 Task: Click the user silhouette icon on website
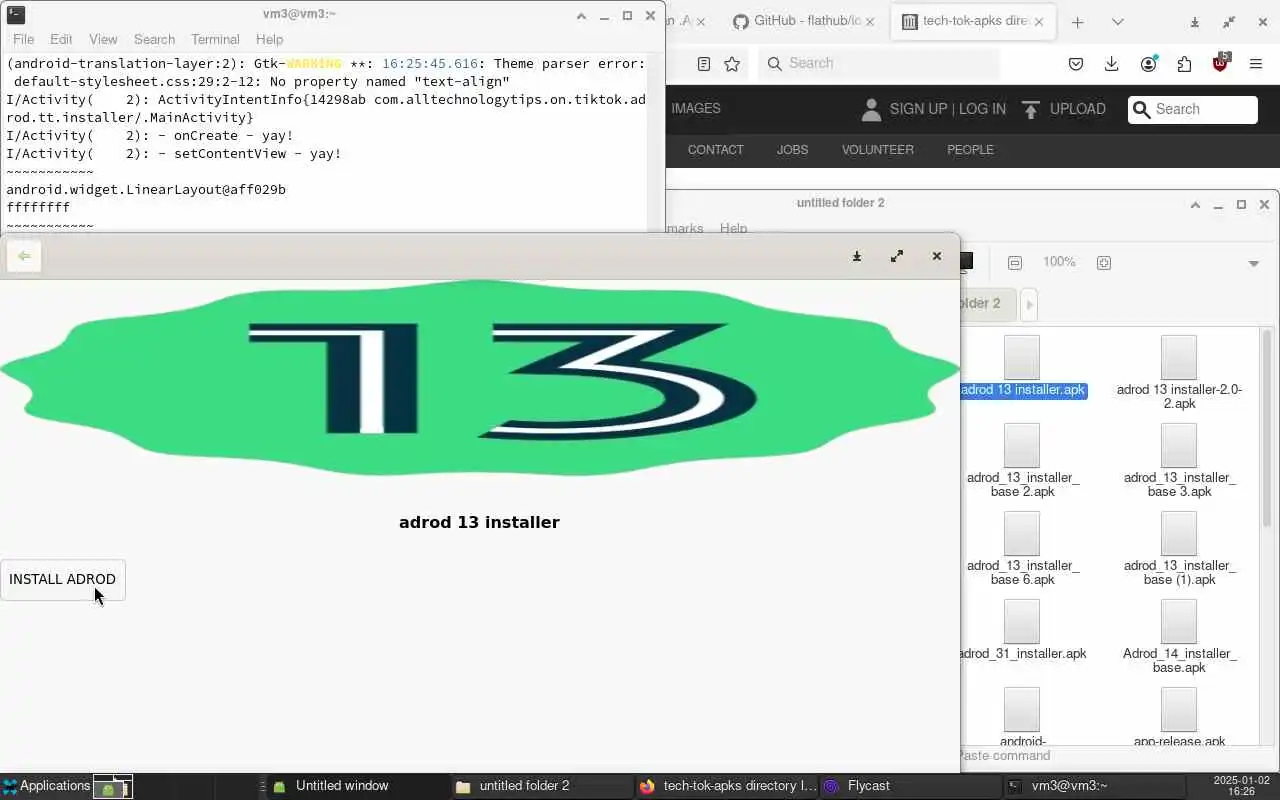[x=871, y=109]
